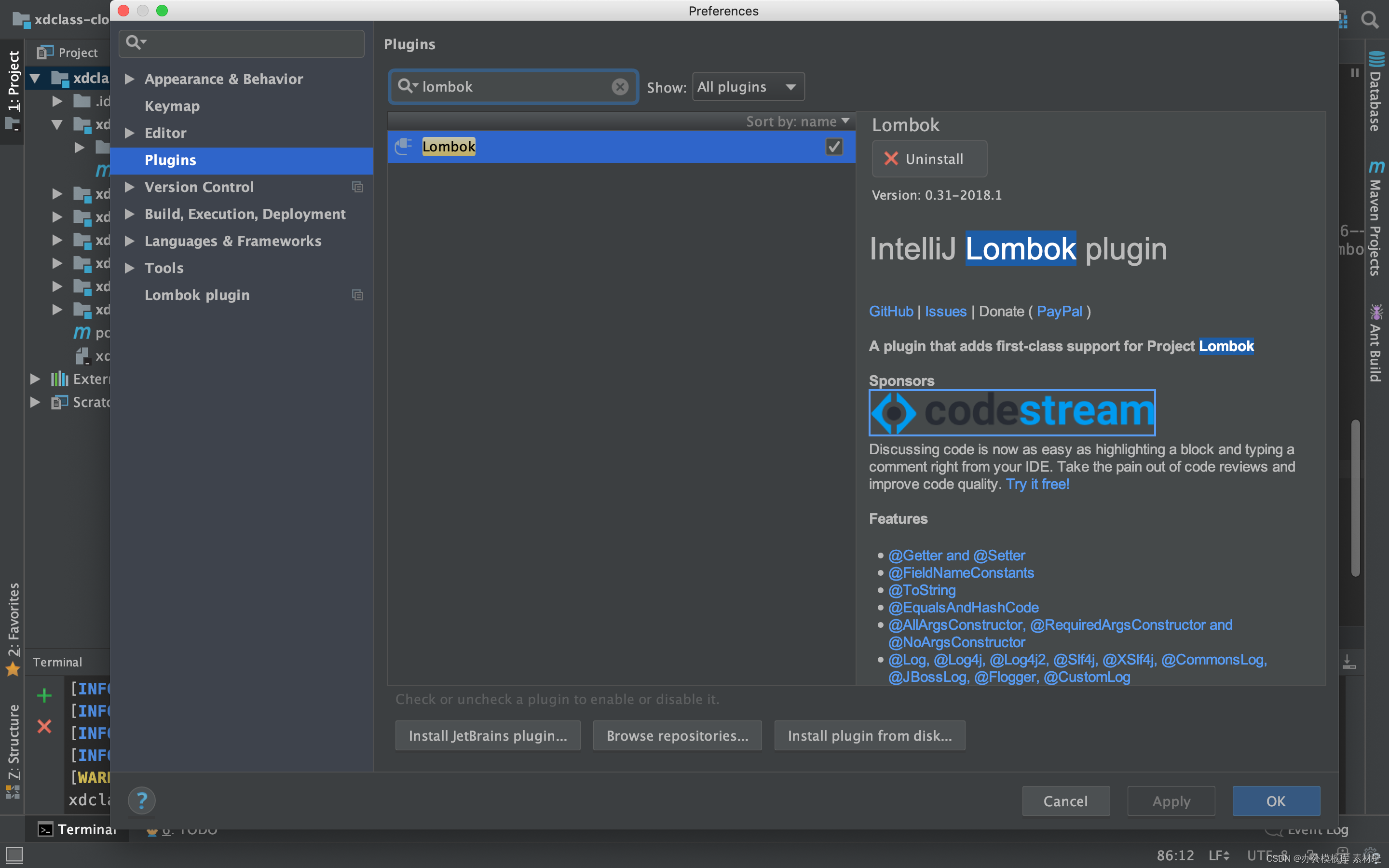Click the Project view selector icon
The width and height of the screenshot is (1389, 868).
coord(45,52)
